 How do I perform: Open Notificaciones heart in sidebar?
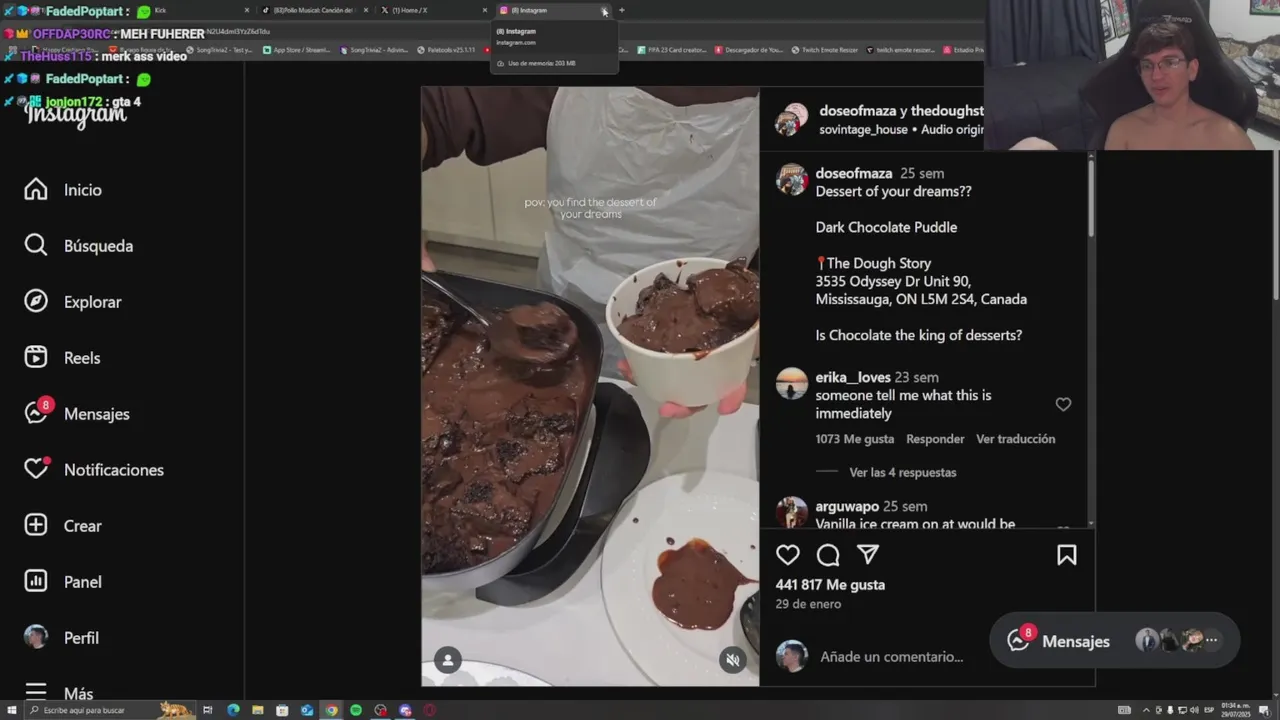coord(94,470)
